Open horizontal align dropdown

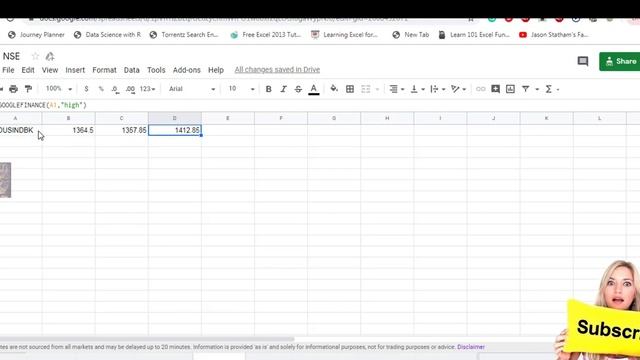[x=396, y=89]
